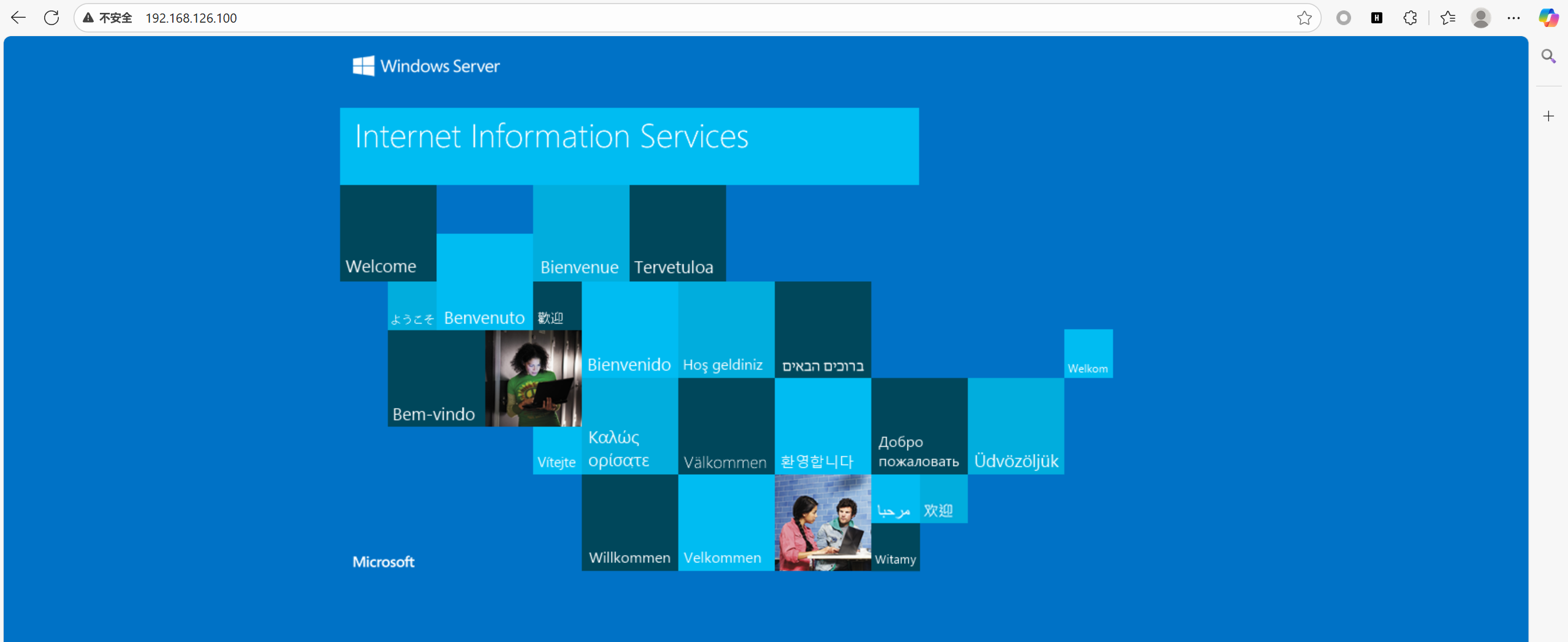This screenshot has height=642, width=1568.
Task: Launch Copilot from the toolbar
Action: coord(1548,18)
